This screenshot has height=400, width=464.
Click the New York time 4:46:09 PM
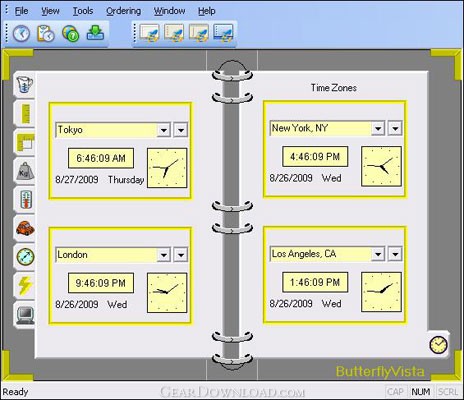[315, 157]
